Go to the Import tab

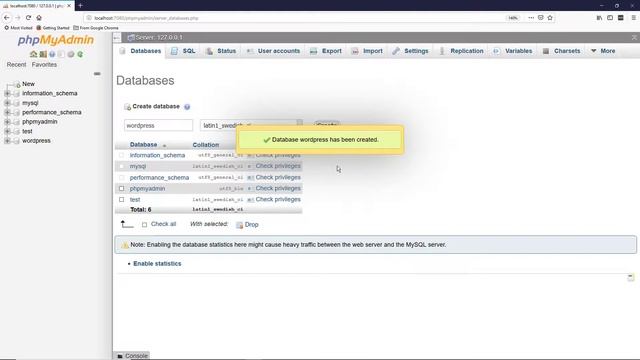[367, 51]
